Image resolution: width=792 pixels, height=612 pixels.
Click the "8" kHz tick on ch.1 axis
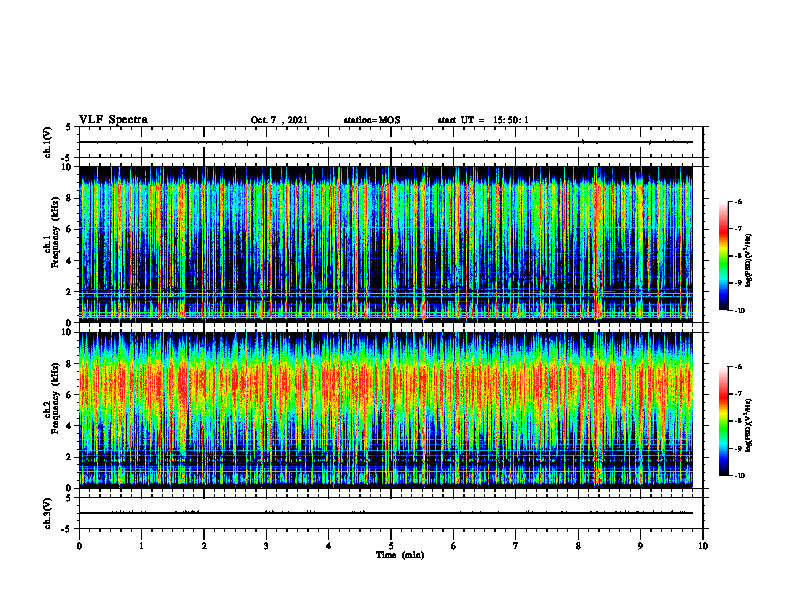pos(70,198)
